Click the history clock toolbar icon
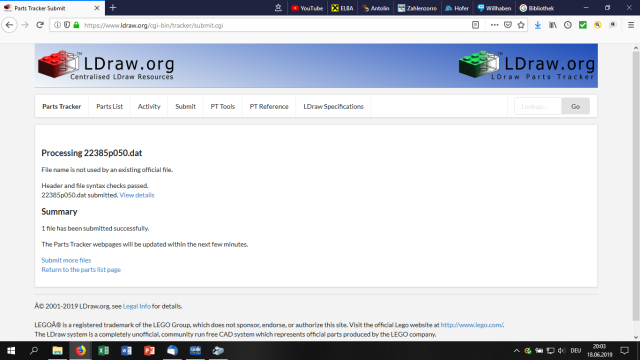 (x=568, y=25)
